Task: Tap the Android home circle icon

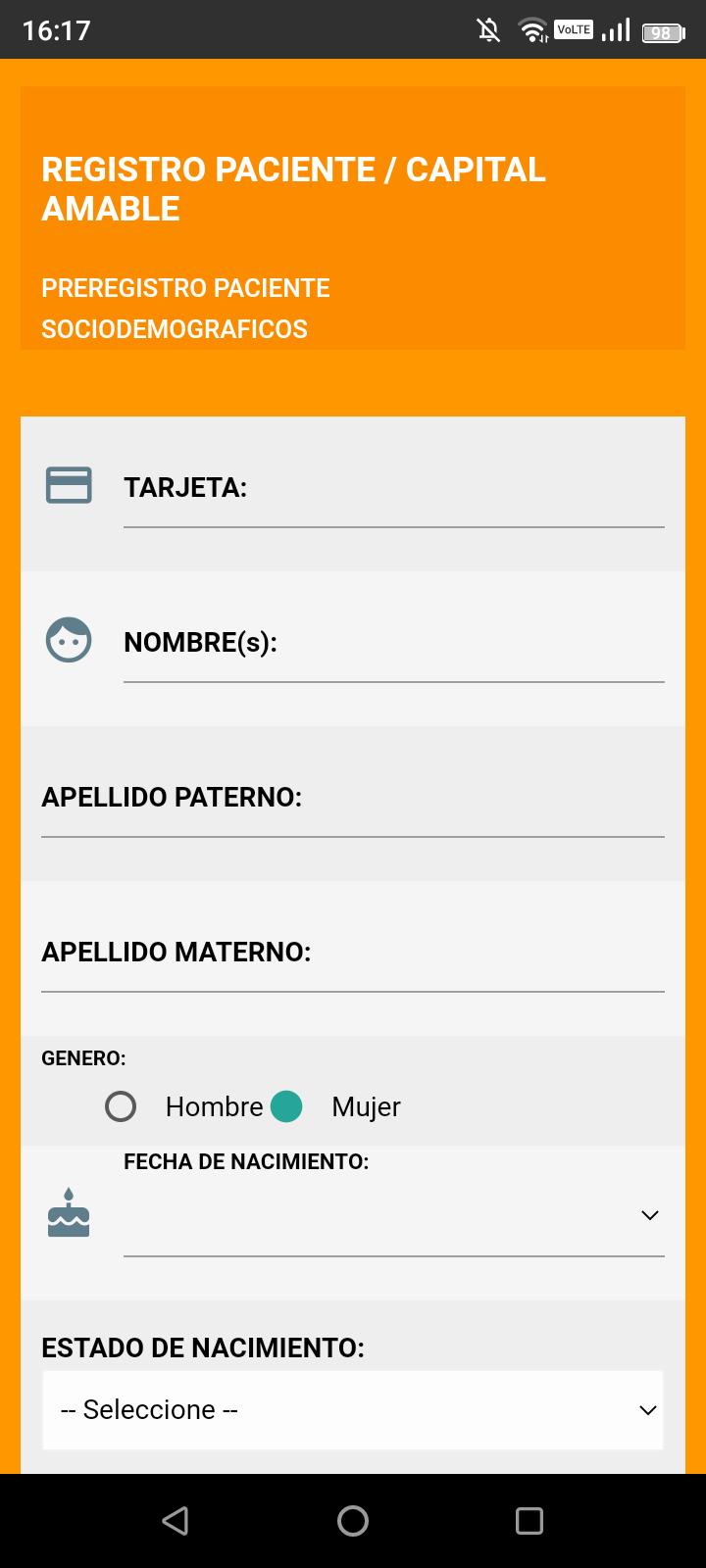Action: click(353, 1521)
